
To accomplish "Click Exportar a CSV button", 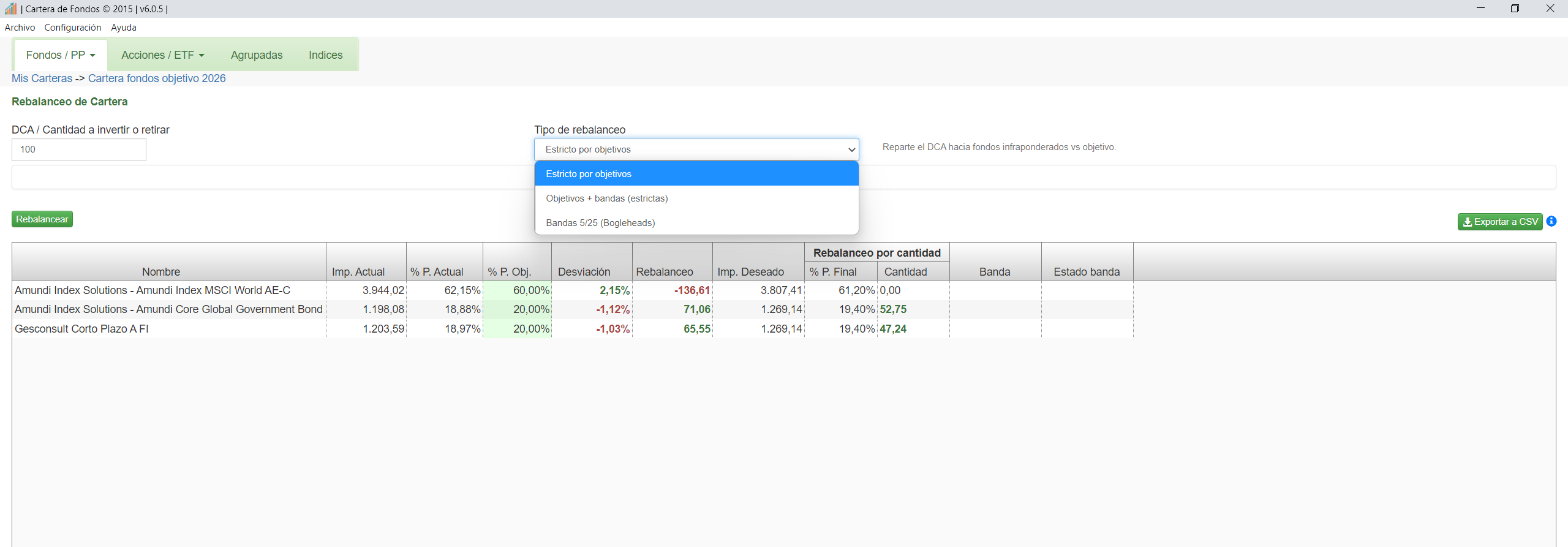I will (x=1499, y=222).
